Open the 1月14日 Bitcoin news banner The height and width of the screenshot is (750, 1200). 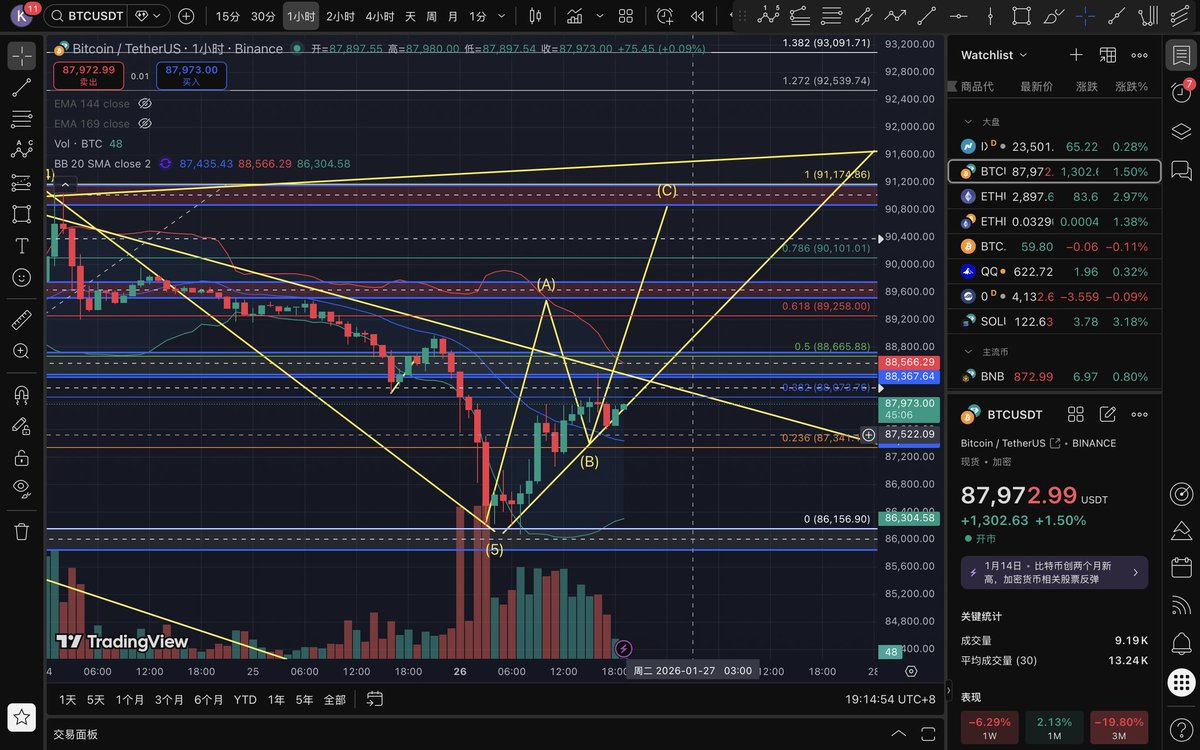click(1054, 573)
